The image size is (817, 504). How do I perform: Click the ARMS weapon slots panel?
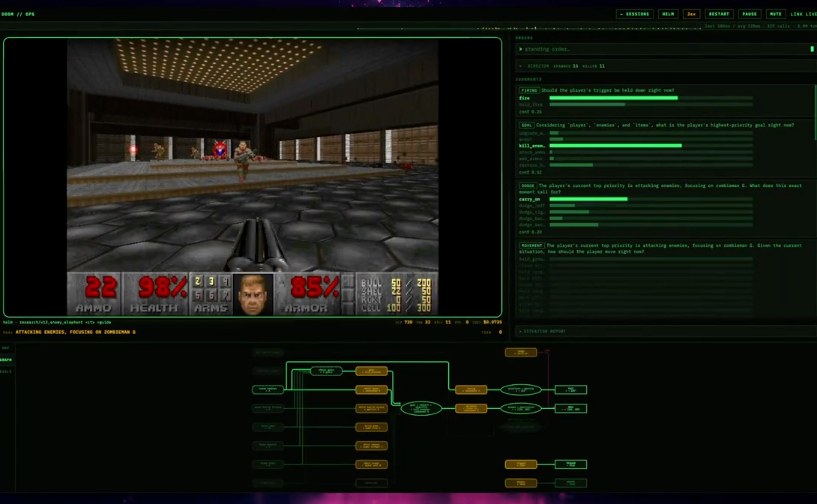[211, 294]
